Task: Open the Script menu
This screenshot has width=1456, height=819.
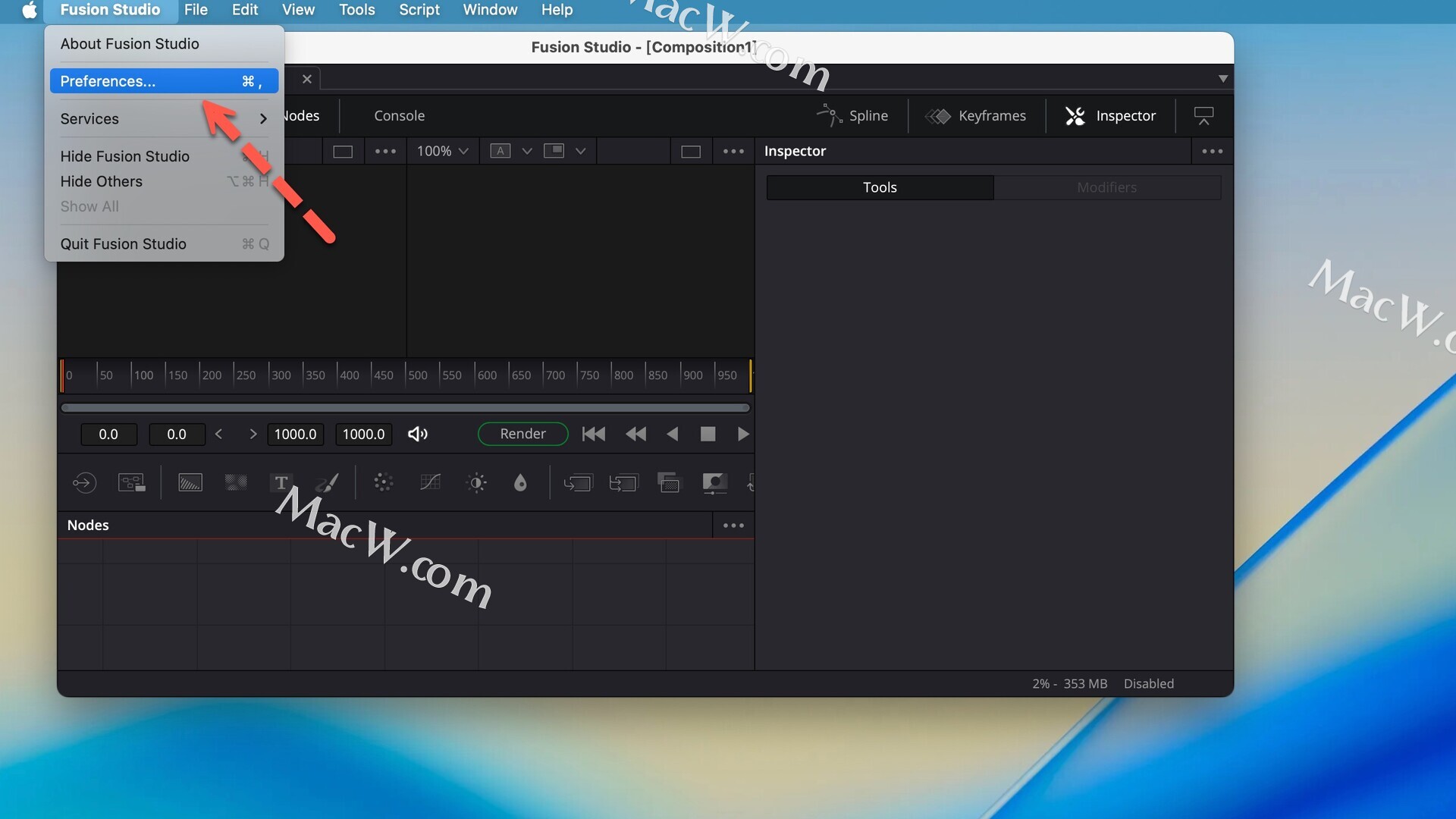Action: pyautogui.click(x=419, y=10)
